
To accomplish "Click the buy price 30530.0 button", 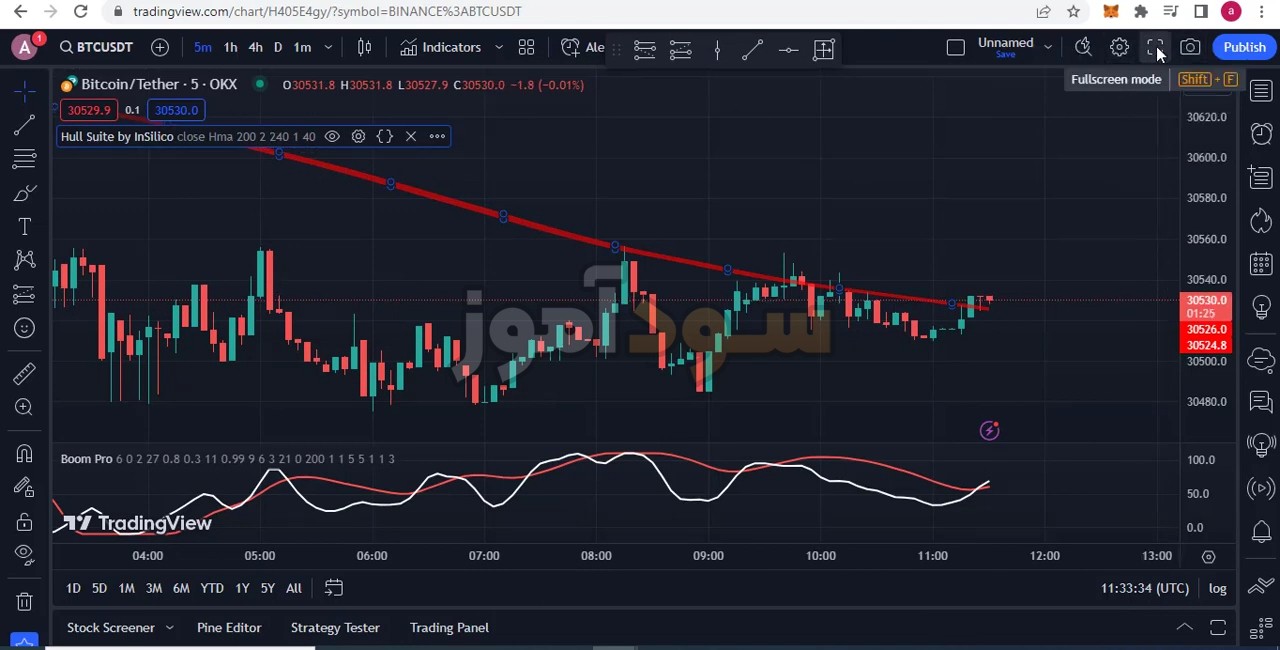I will (x=176, y=110).
